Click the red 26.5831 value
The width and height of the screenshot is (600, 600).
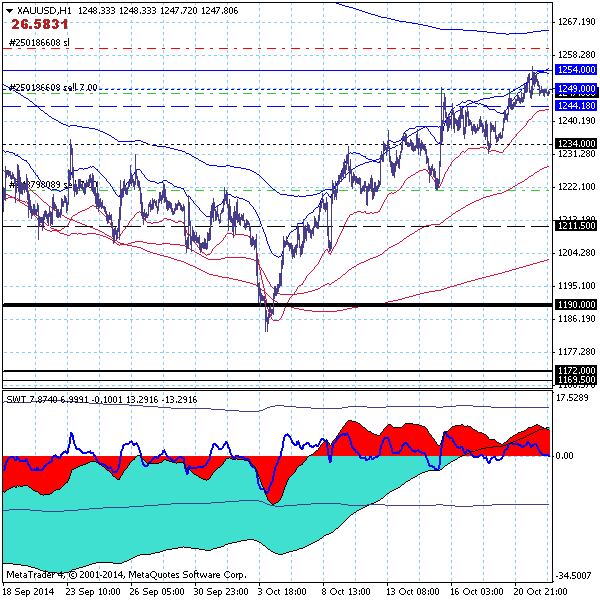coord(40,24)
